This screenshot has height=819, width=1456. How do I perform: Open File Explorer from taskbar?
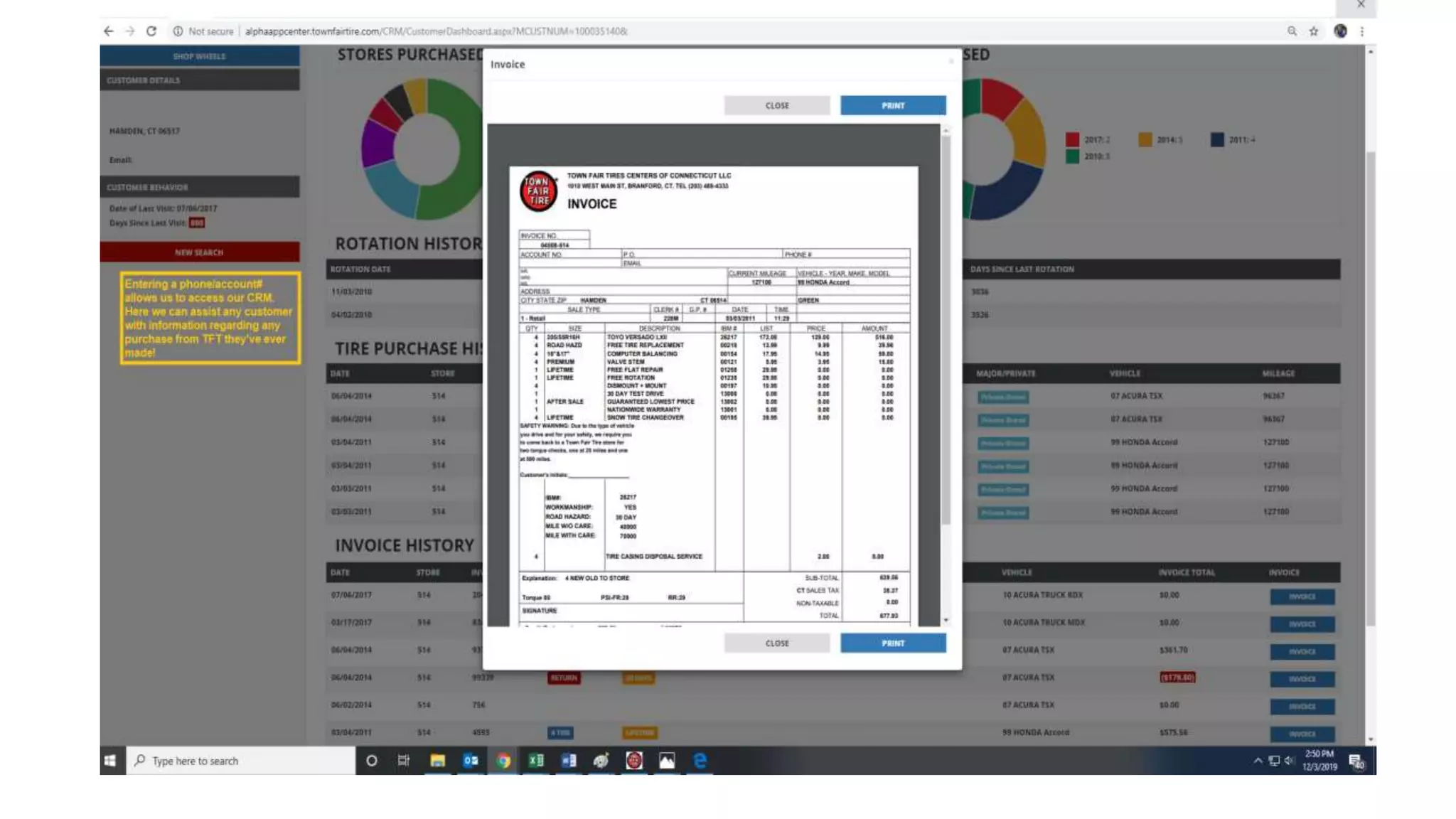(437, 761)
